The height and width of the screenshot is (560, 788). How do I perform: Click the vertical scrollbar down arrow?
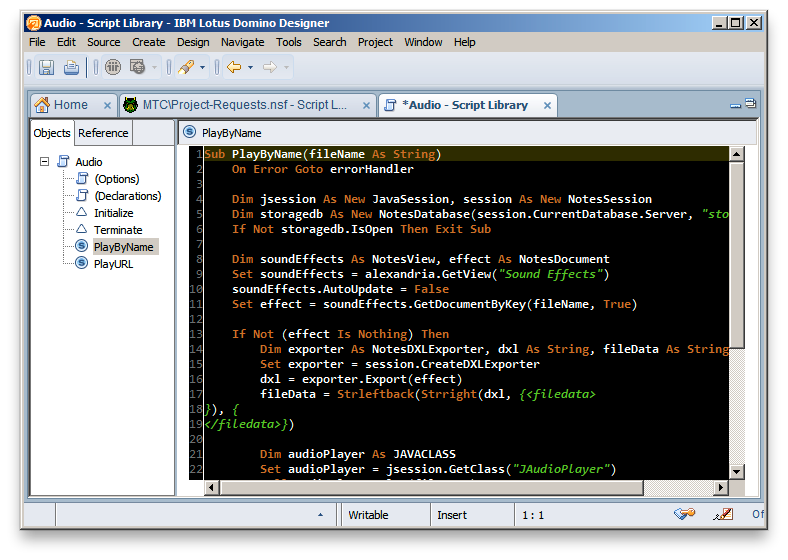(737, 472)
